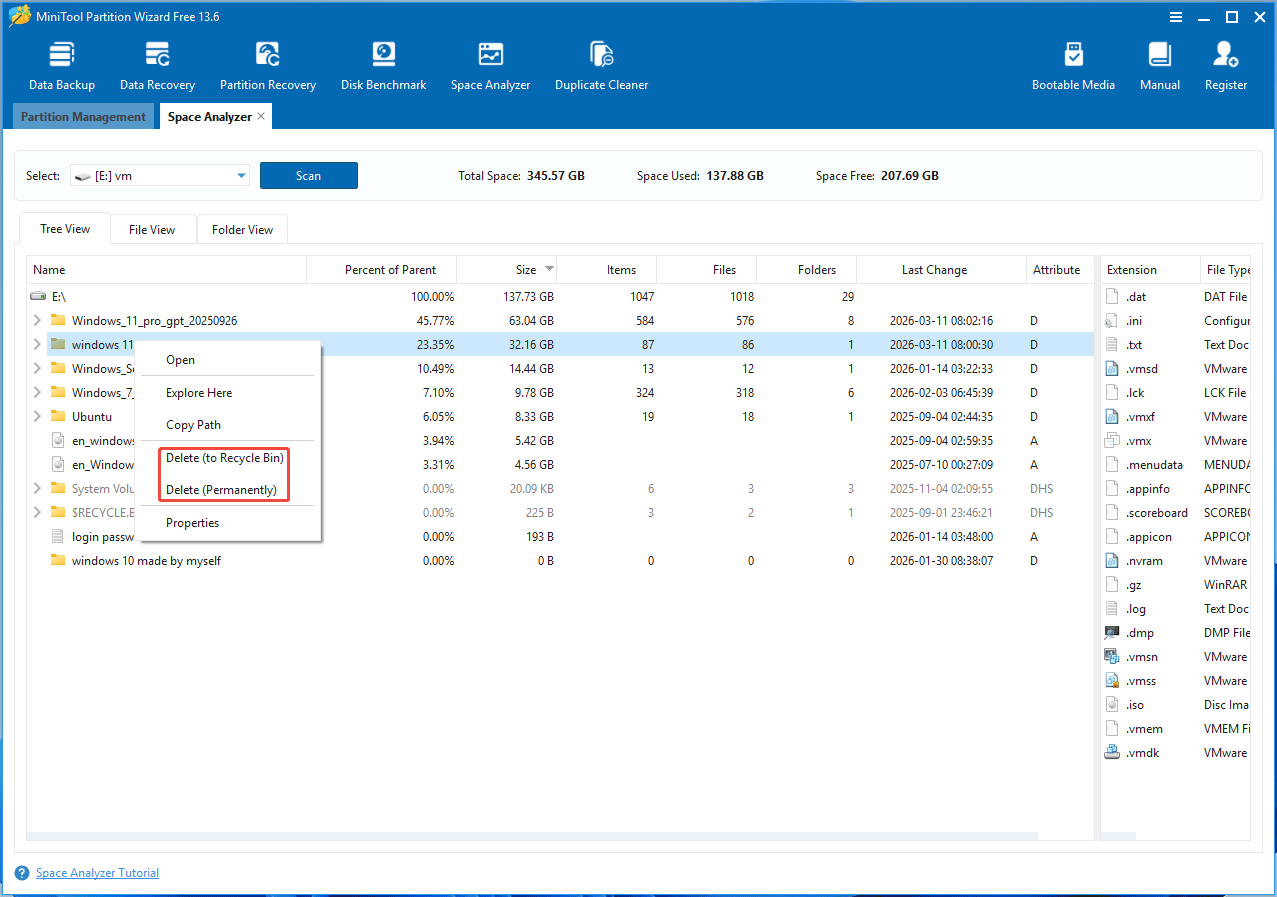Click the Scan button
Image resolution: width=1277 pixels, height=897 pixels.
pyautogui.click(x=308, y=175)
